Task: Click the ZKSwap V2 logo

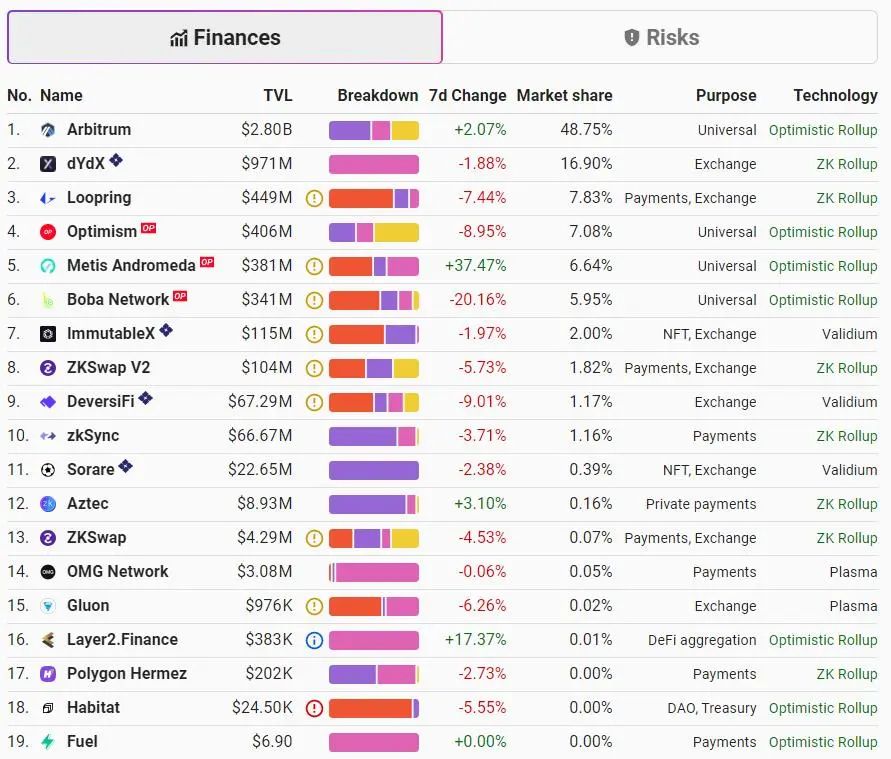Action: 48,368
